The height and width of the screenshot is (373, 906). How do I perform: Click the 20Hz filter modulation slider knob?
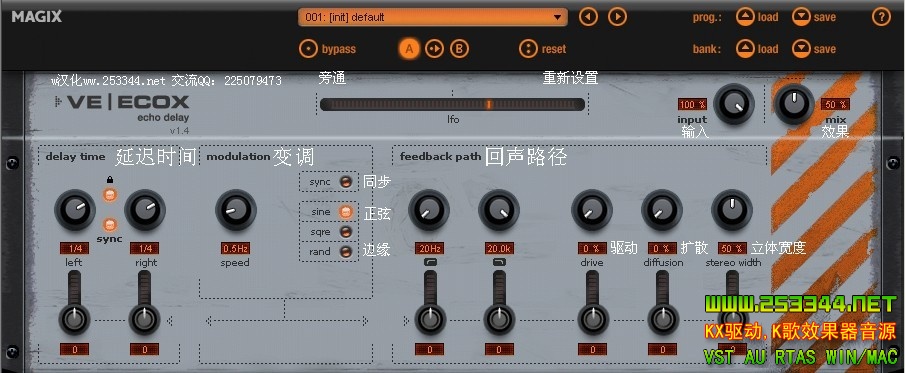[x=430, y=319]
